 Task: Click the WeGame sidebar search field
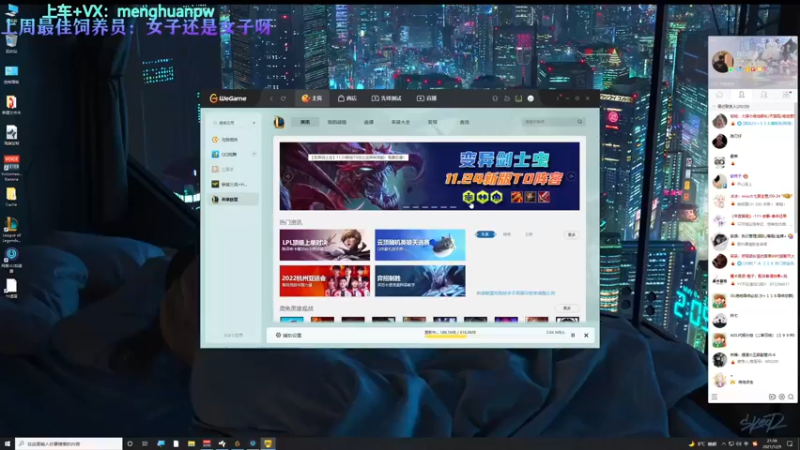pyautogui.click(x=231, y=123)
